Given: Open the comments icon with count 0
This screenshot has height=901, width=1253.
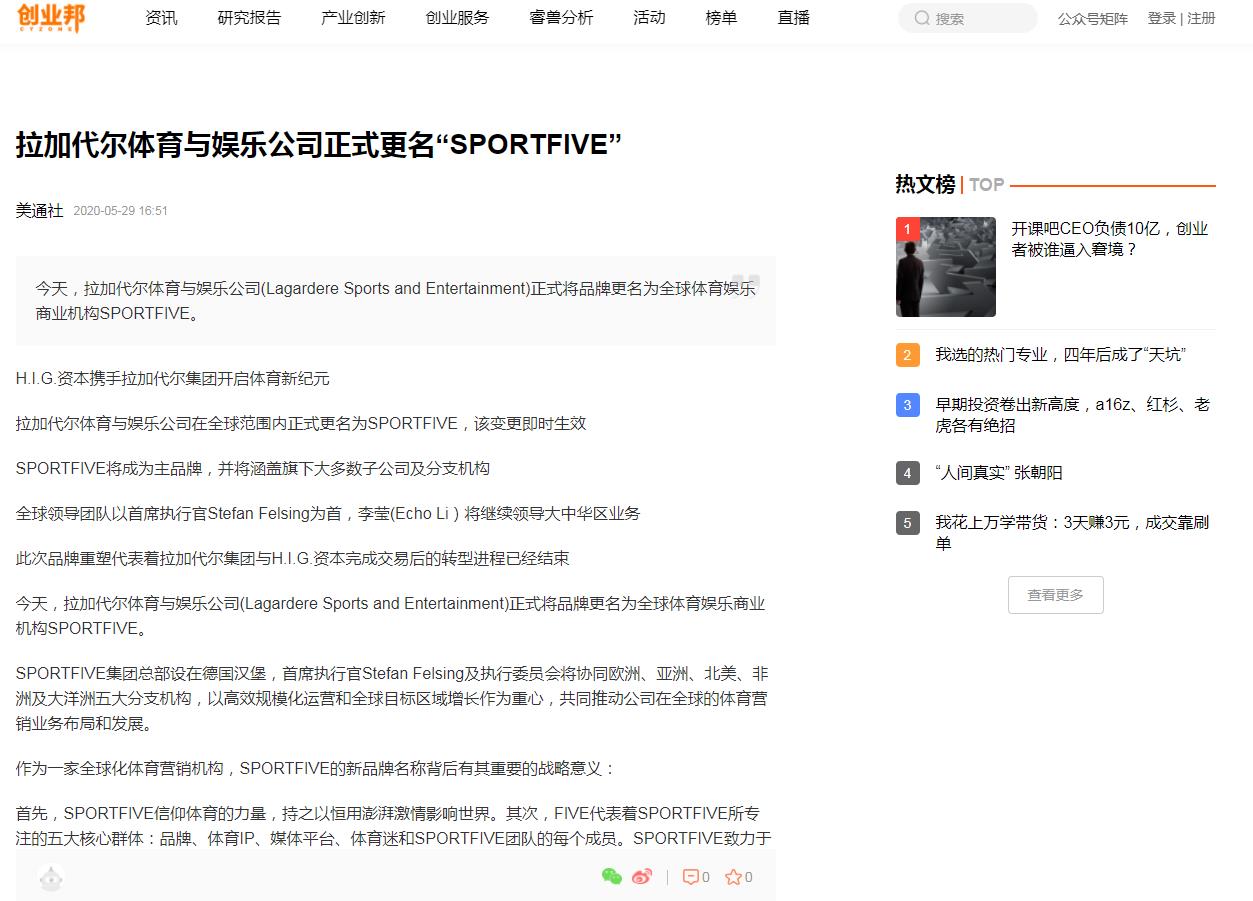Looking at the screenshot, I should coord(696,877).
